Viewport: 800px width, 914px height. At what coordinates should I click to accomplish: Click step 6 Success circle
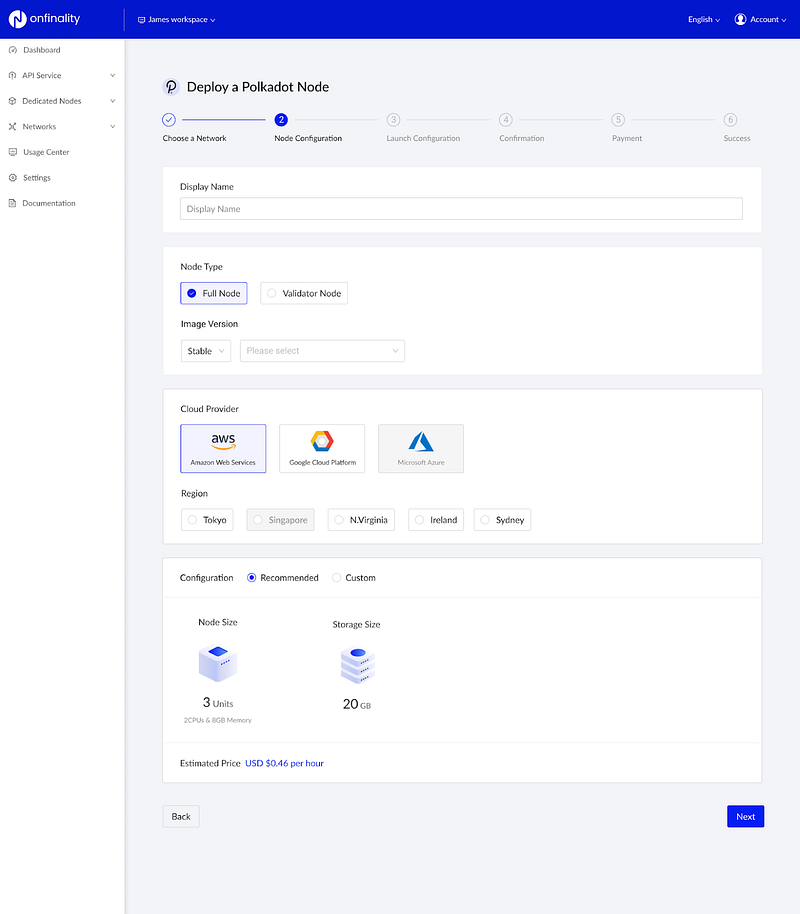tap(730, 119)
